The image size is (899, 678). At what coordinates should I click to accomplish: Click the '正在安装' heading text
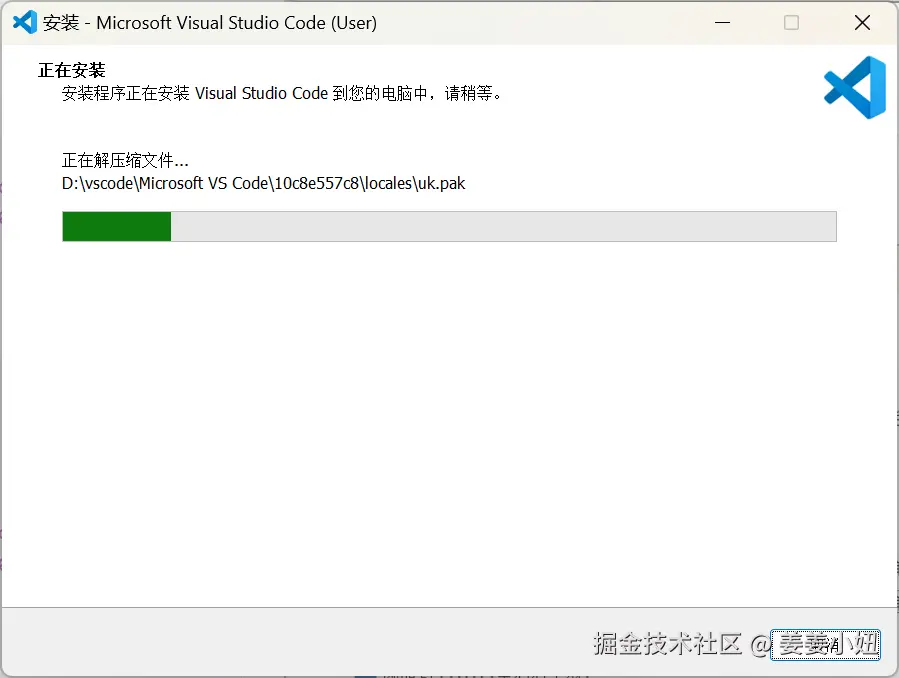[72, 70]
